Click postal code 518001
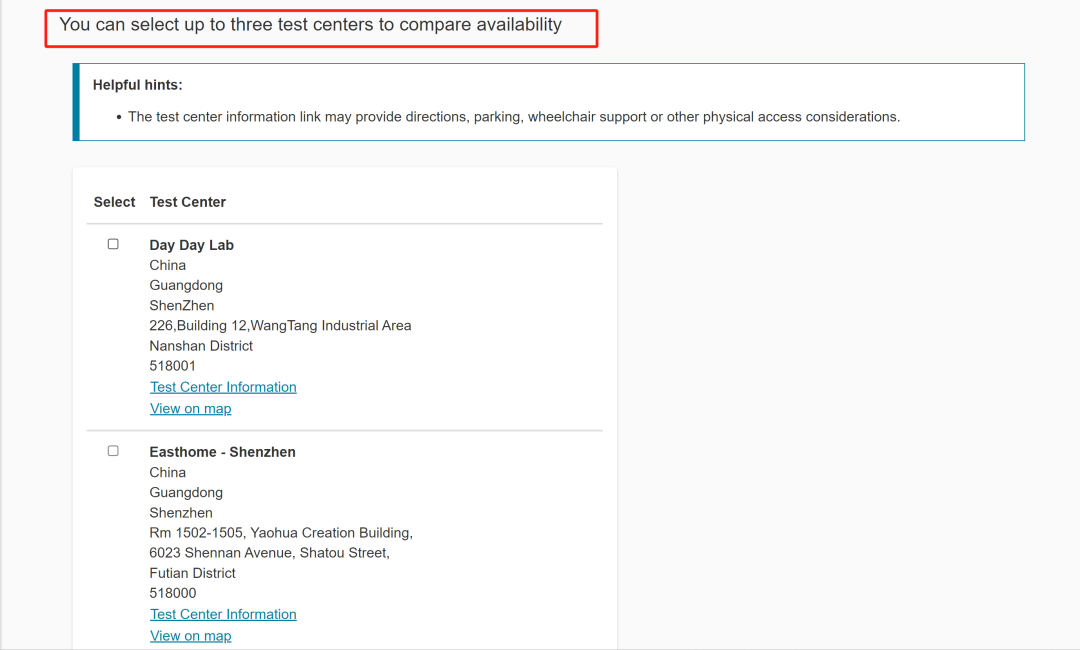Screen dimensions: 1080x650 [172, 366]
